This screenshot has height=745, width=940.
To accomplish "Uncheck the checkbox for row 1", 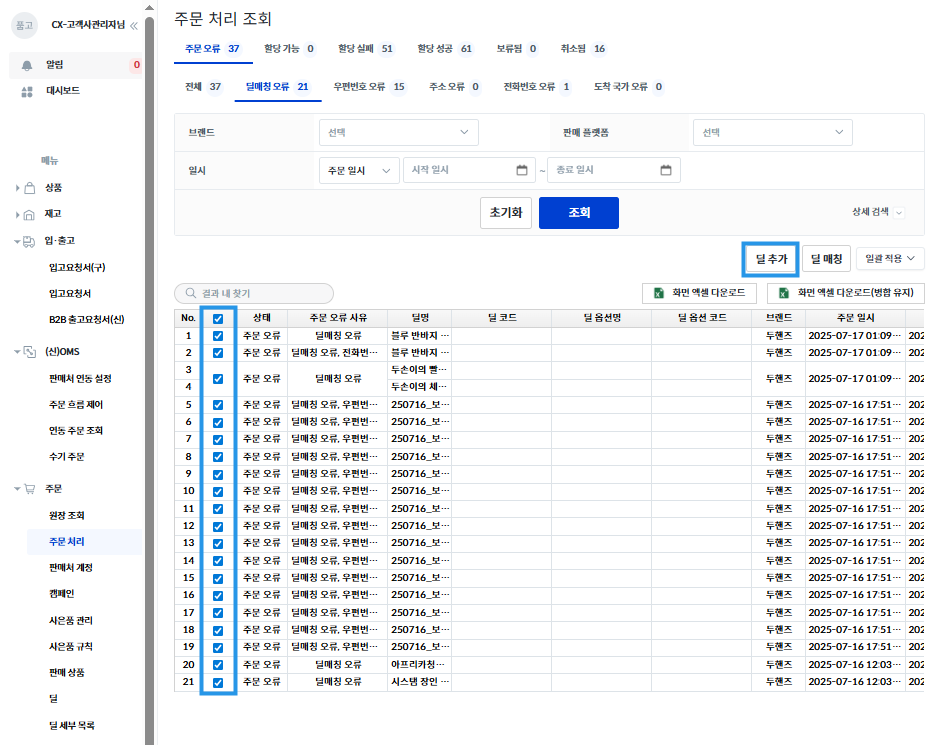I will coord(218,336).
